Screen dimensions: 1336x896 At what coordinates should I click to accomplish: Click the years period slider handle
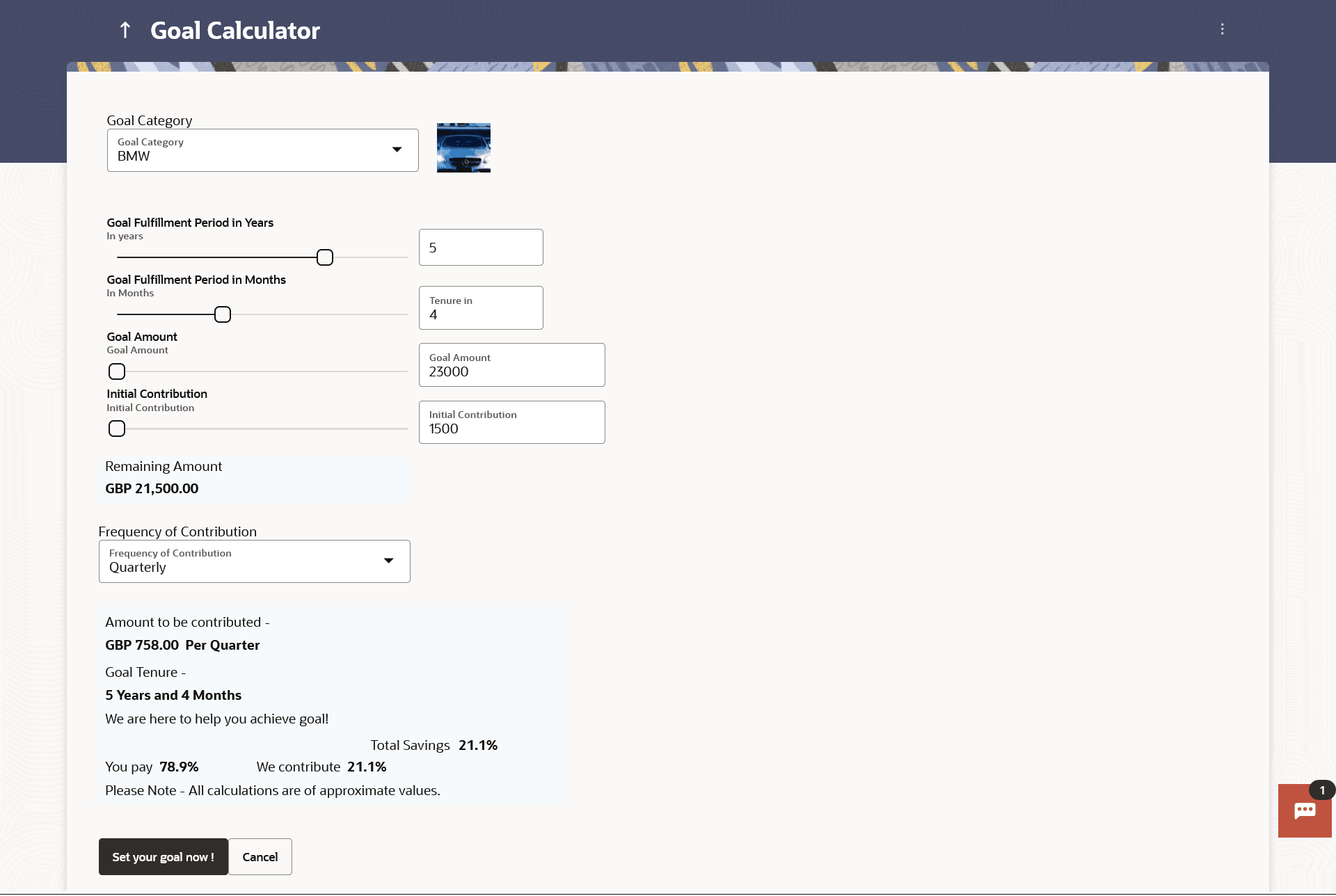[325, 257]
